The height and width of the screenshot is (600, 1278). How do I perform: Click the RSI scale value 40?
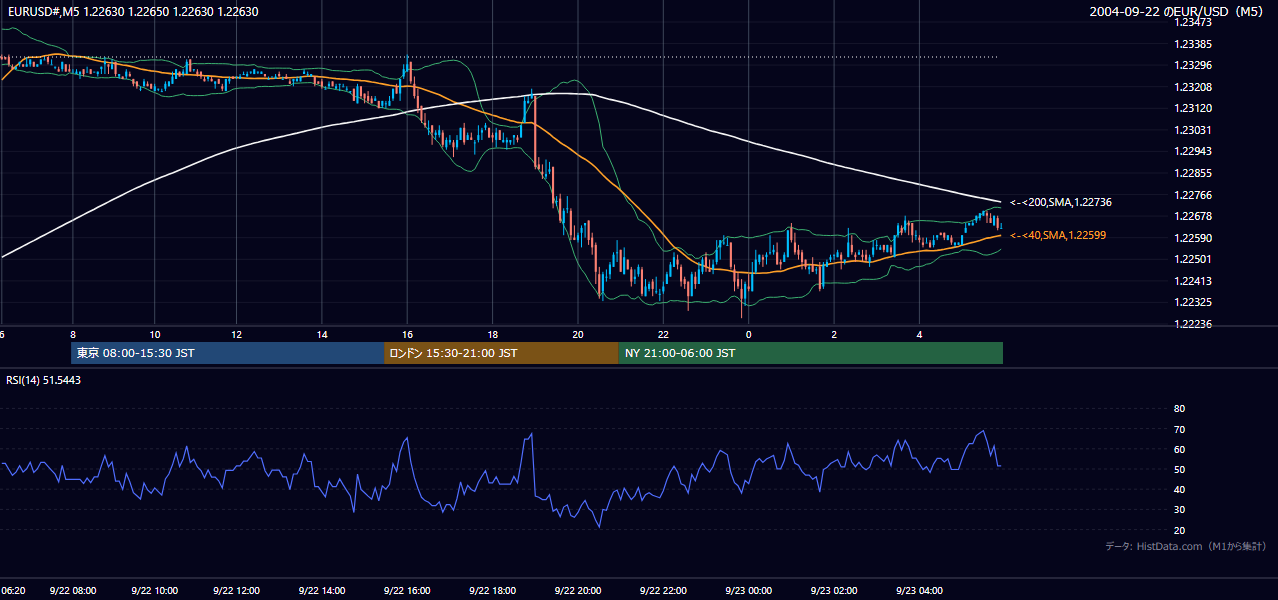click(x=1179, y=489)
